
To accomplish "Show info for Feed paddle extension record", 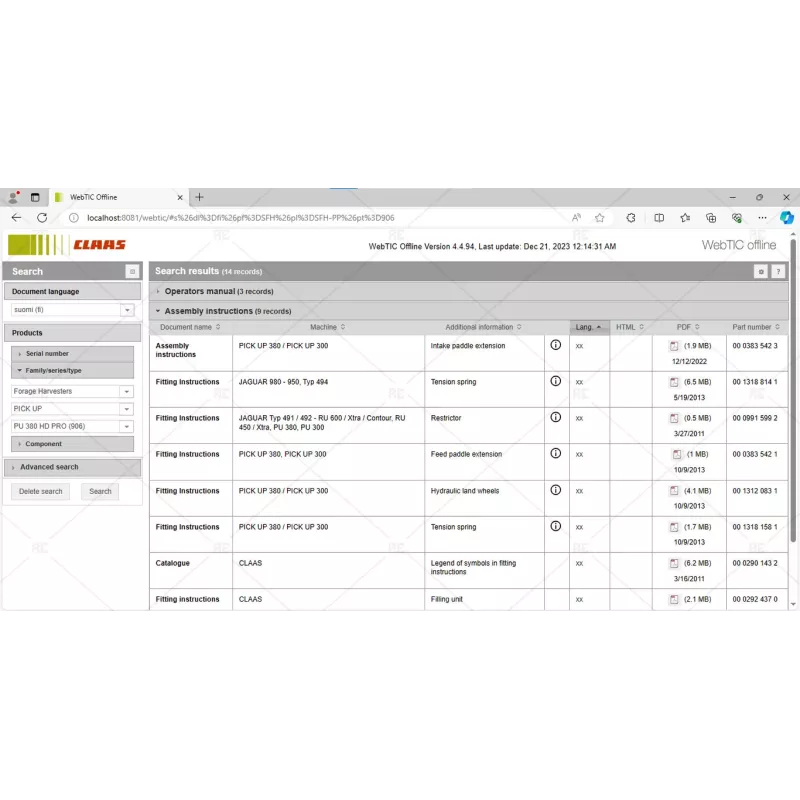I will 557,454.
